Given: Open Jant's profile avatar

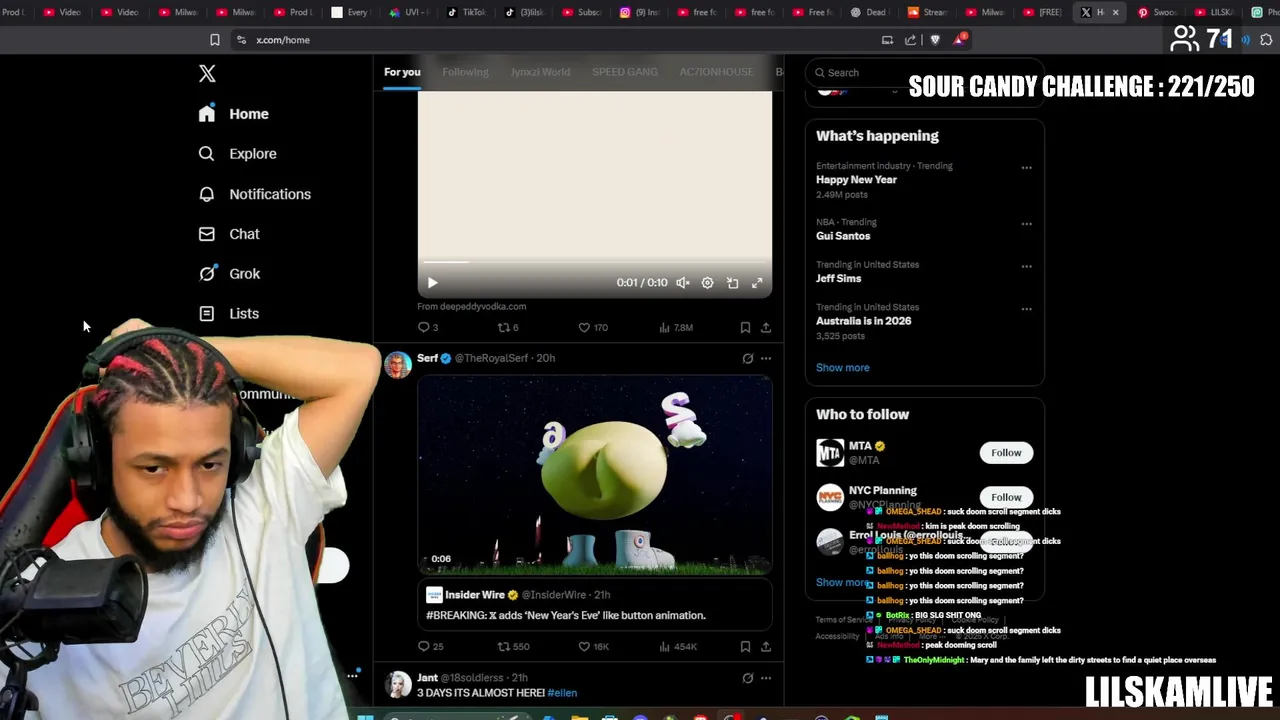Looking at the screenshot, I should tap(398, 684).
